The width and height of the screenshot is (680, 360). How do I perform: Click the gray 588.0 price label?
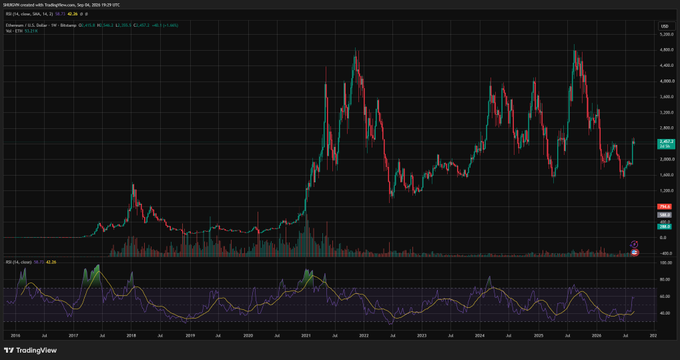click(x=665, y=215)
